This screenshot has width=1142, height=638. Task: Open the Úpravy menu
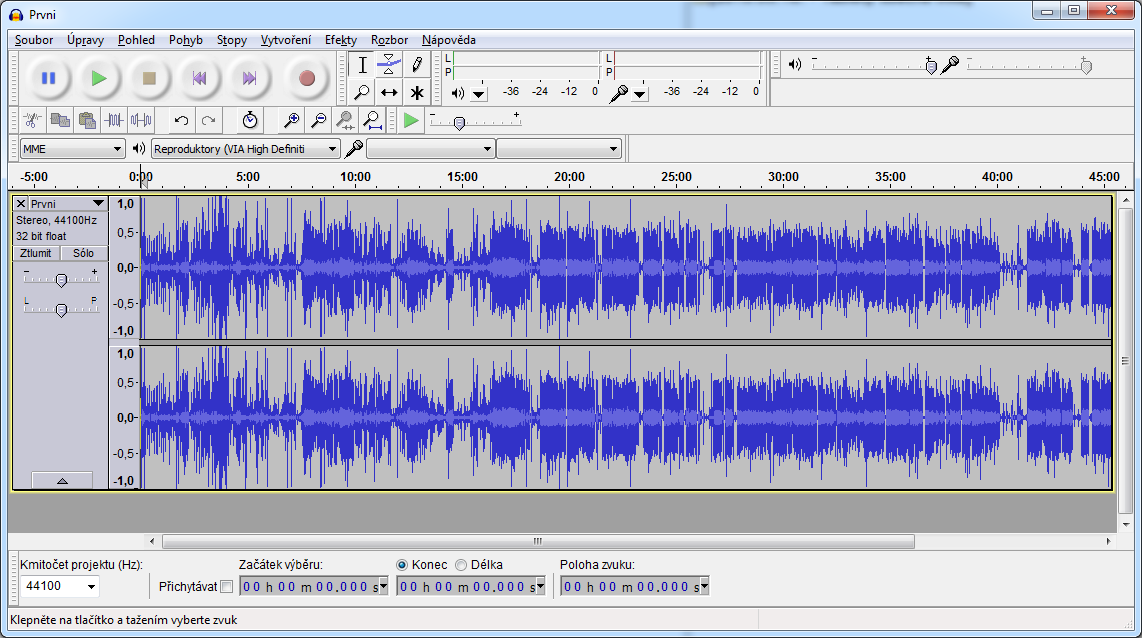point(85,40)
